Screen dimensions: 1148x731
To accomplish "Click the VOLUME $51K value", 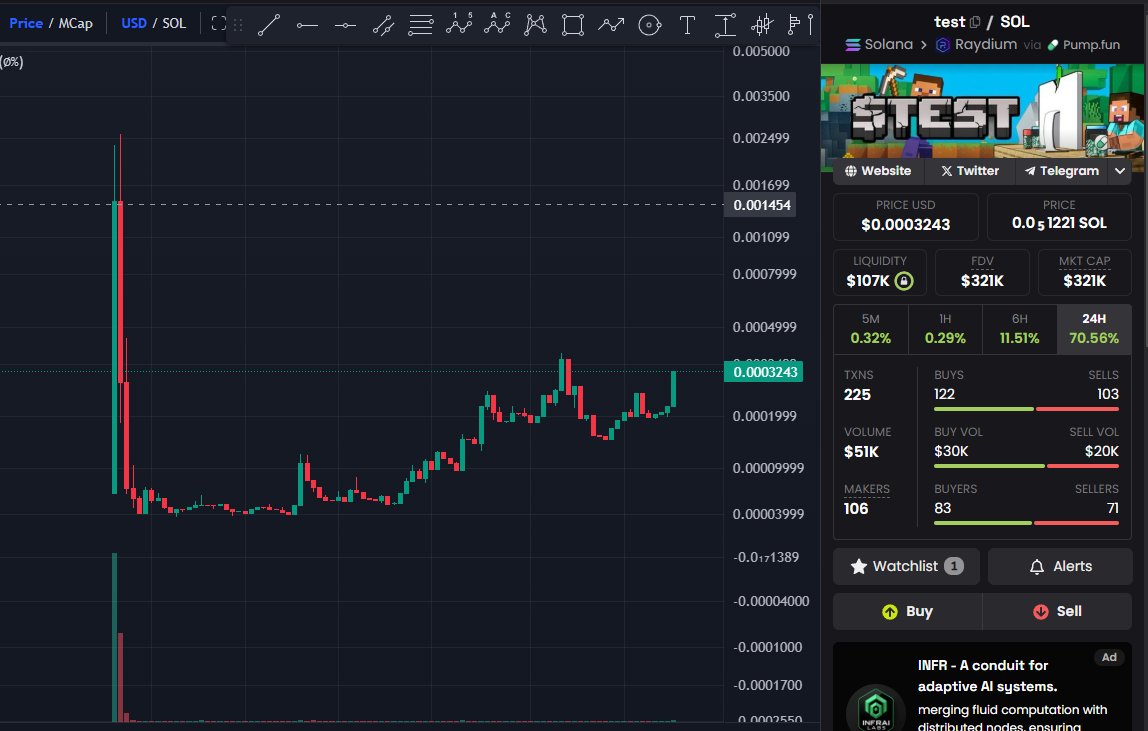I will pyautogui.click(x=861, y=452).
